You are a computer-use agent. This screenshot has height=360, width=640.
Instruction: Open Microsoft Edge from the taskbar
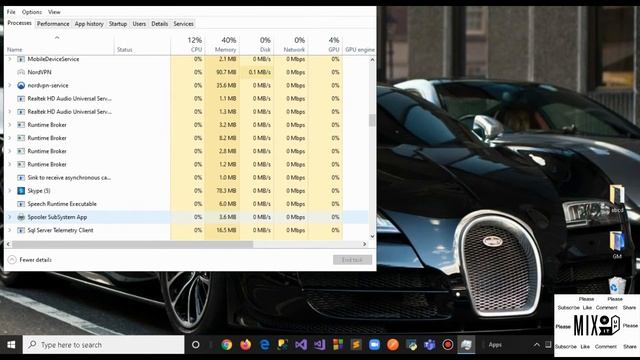(264, 345)
